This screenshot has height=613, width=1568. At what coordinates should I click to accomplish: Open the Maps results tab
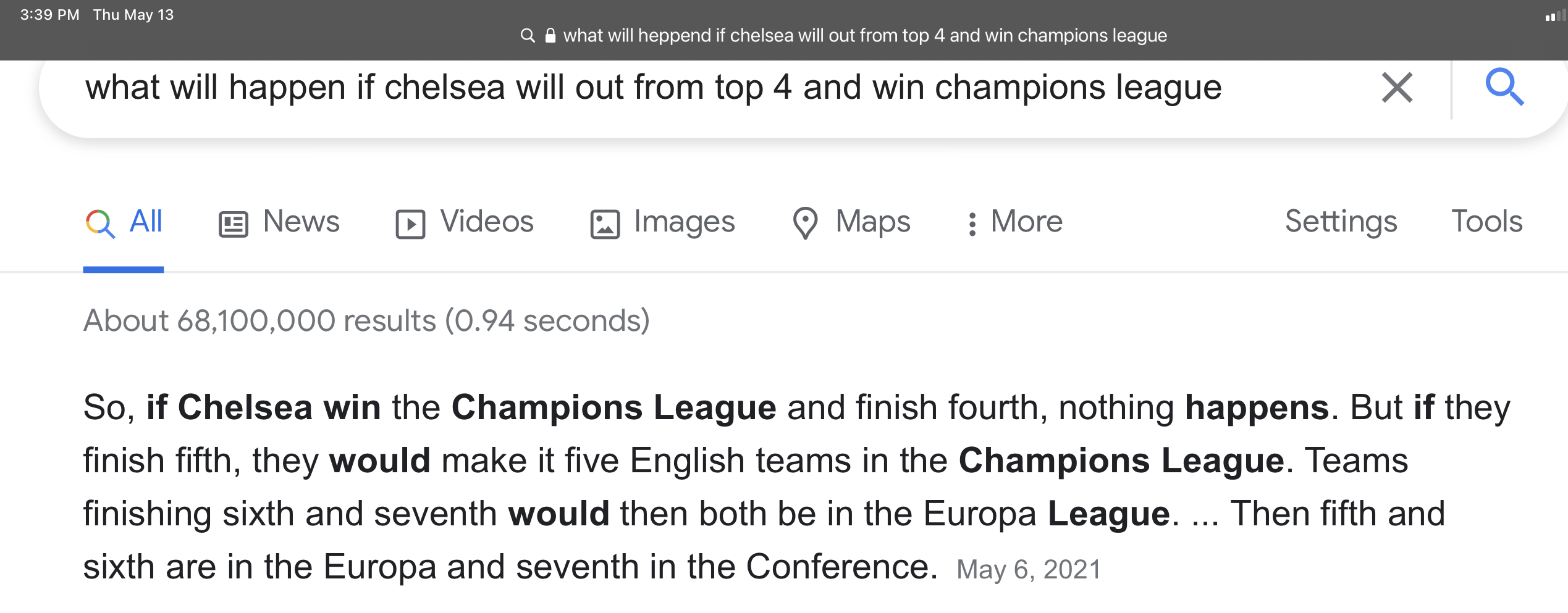[x=872, y=222]
